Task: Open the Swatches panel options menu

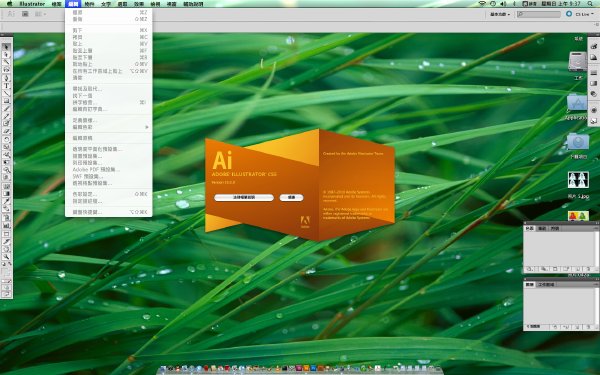Action: point(596,228)
